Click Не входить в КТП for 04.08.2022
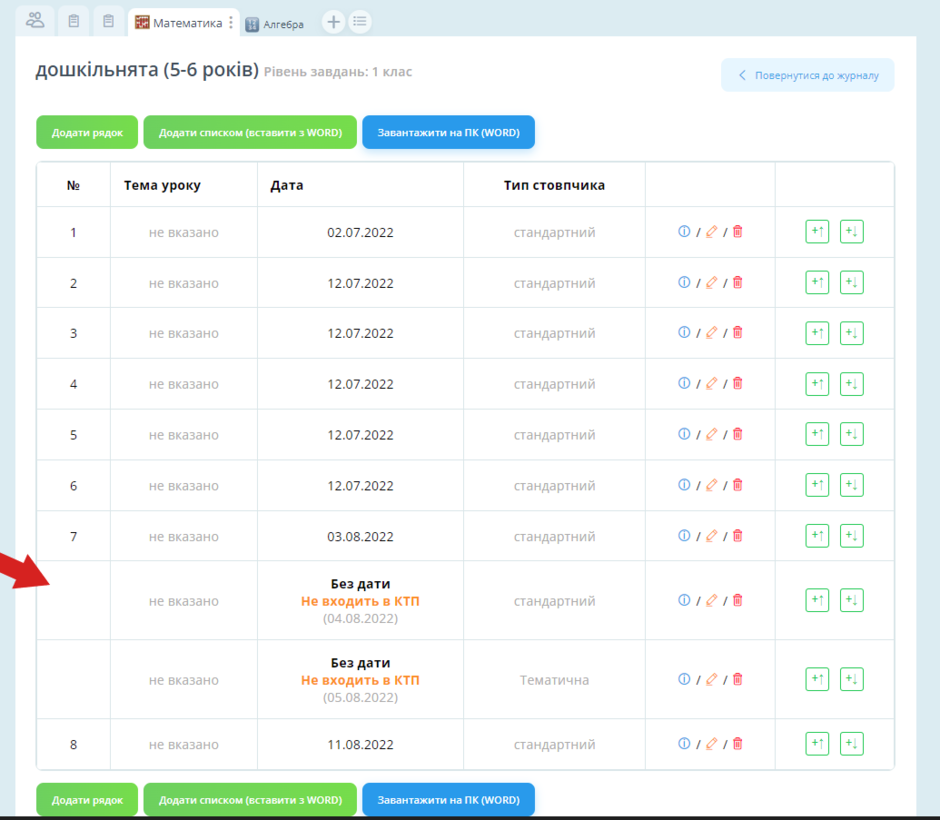 [360, 601]
